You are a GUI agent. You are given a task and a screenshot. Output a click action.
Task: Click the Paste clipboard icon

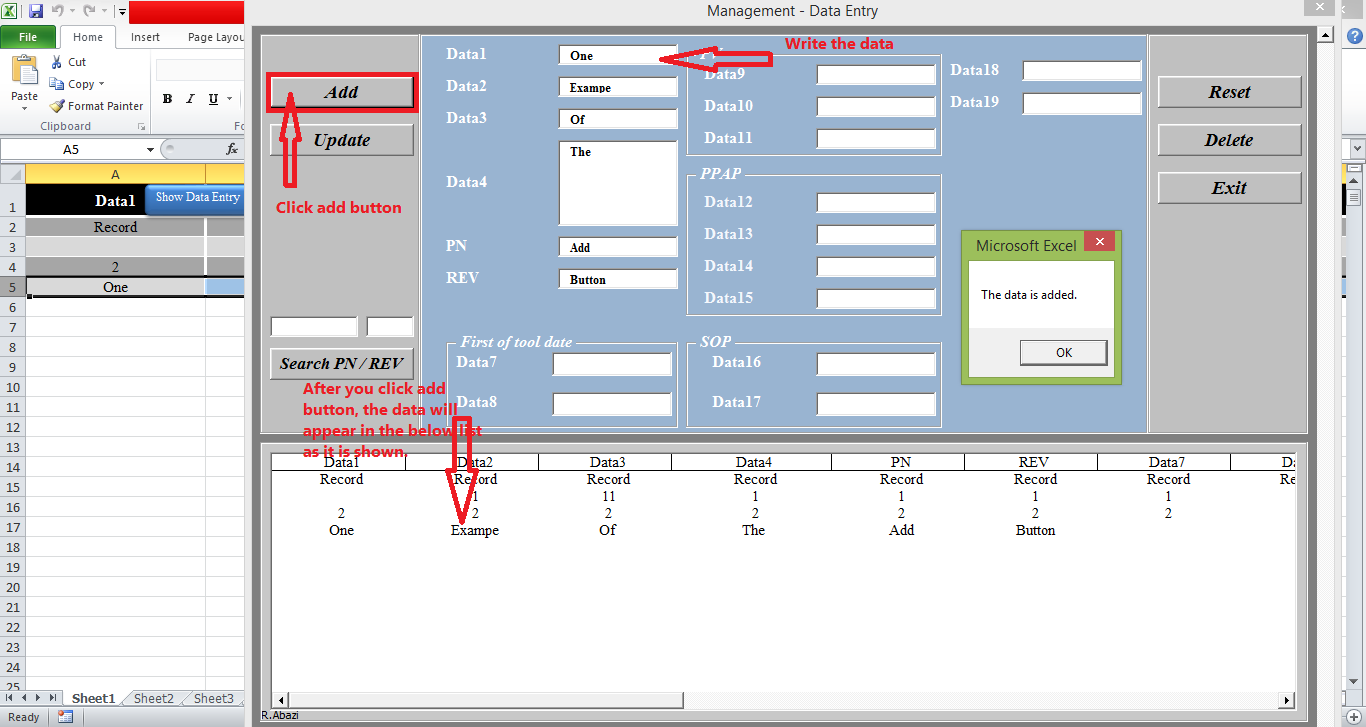pyautogui.click(x=24, y=70)
